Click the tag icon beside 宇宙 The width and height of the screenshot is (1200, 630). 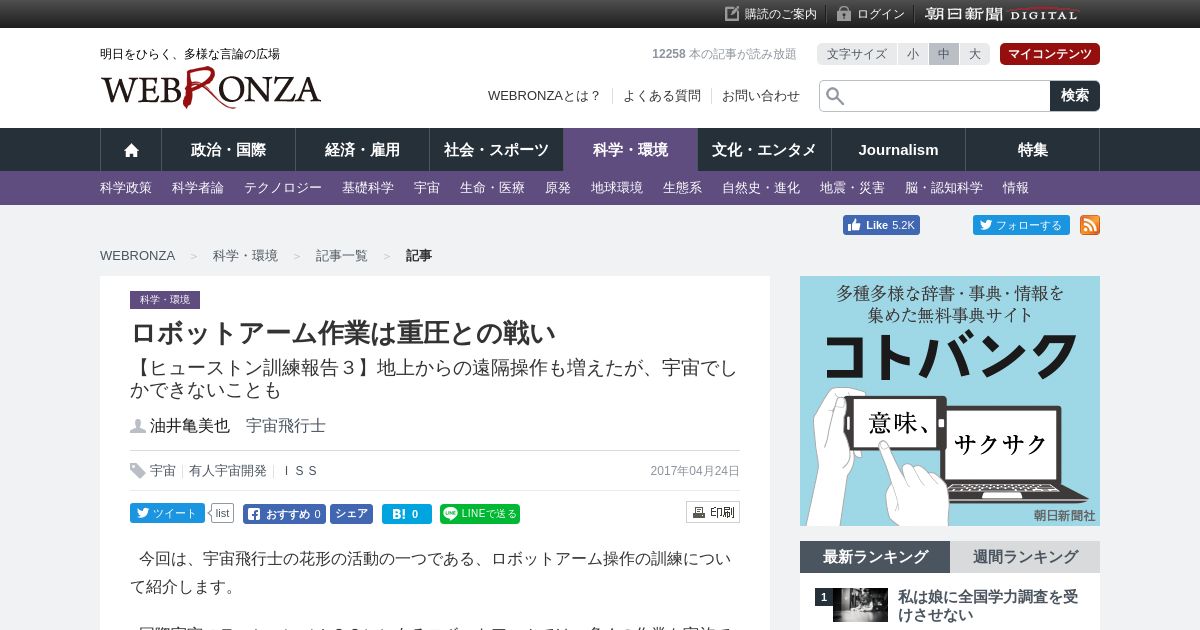coord(138,471)
